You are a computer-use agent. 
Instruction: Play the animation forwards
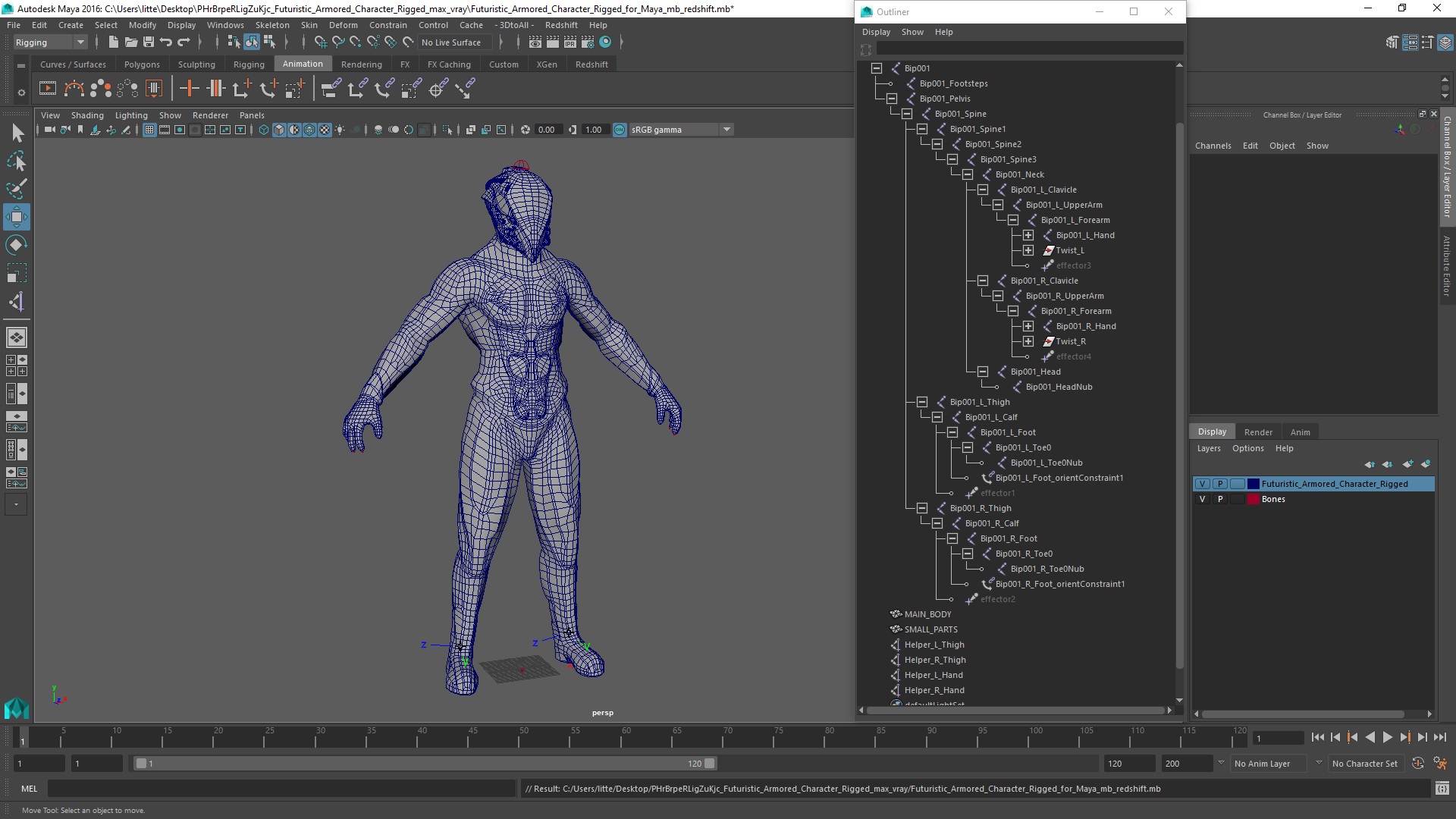click(1387, 737)
